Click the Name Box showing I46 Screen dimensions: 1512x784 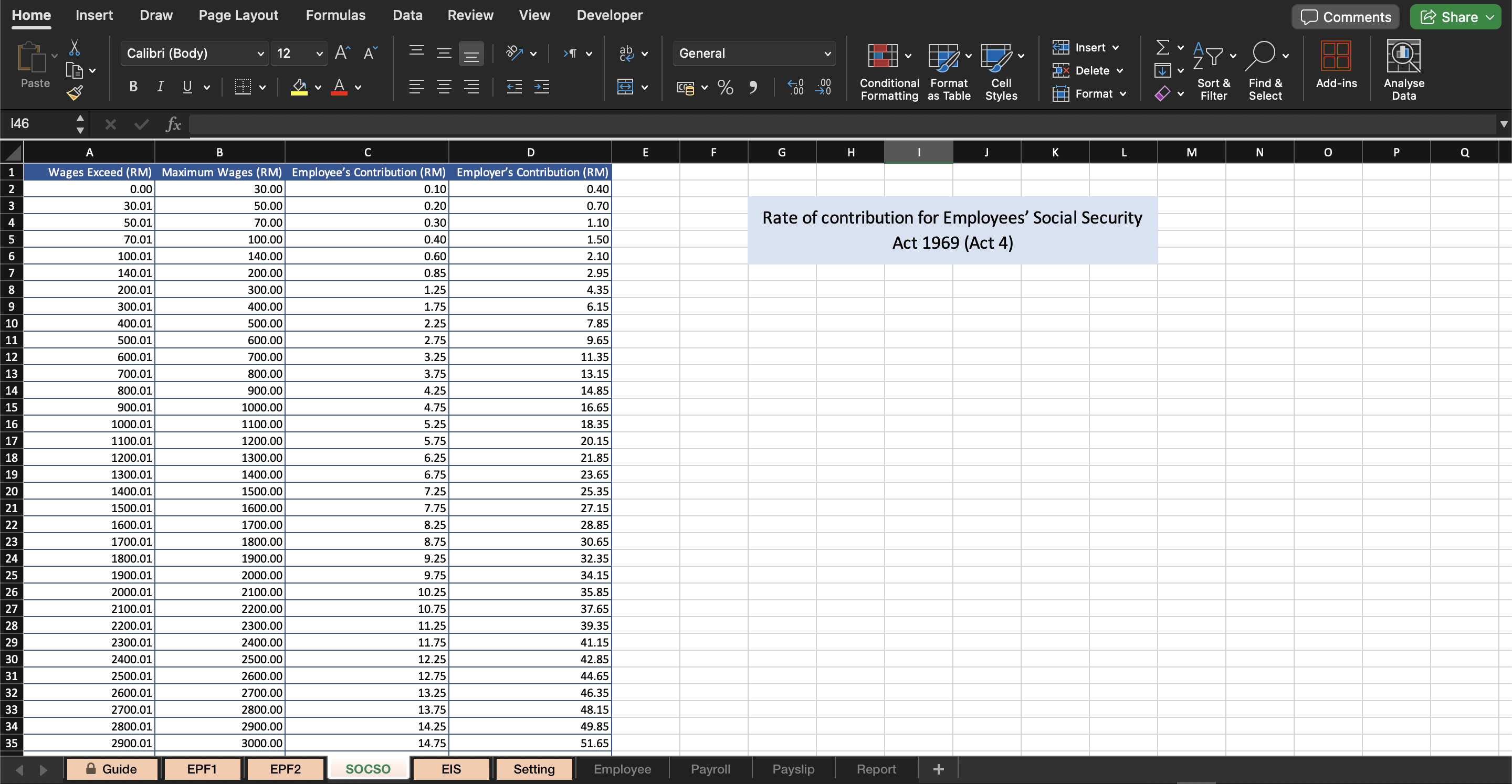[x=39, y=124]
